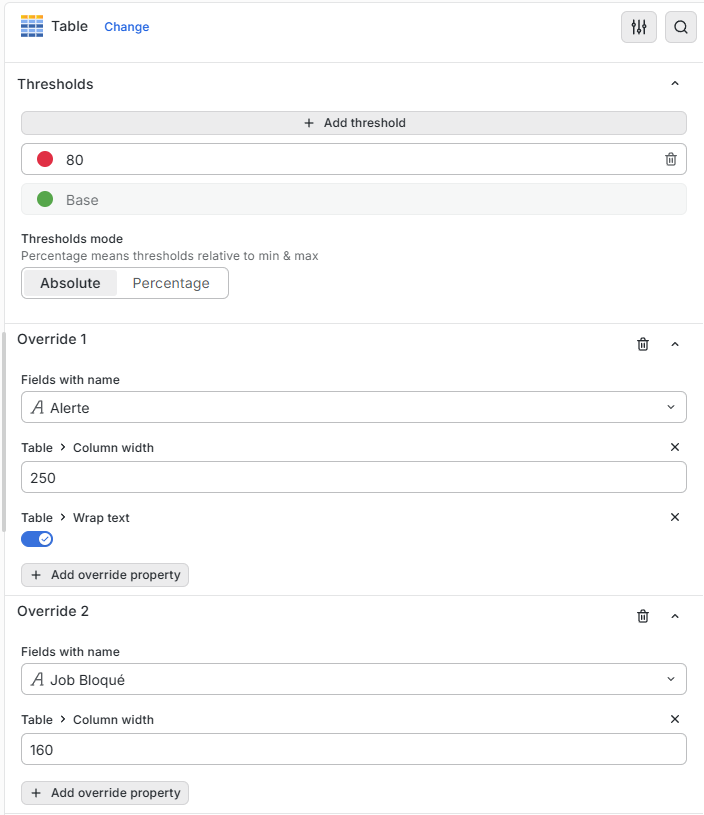Click the Table visualization icon
This screenshot has width=704, height=815.
click(x=32, y=27)
